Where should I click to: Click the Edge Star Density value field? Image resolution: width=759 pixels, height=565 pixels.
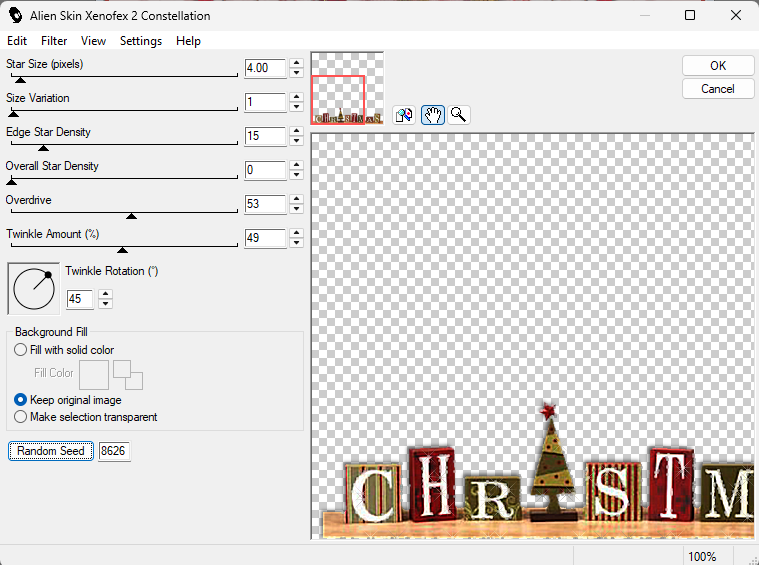265,136
